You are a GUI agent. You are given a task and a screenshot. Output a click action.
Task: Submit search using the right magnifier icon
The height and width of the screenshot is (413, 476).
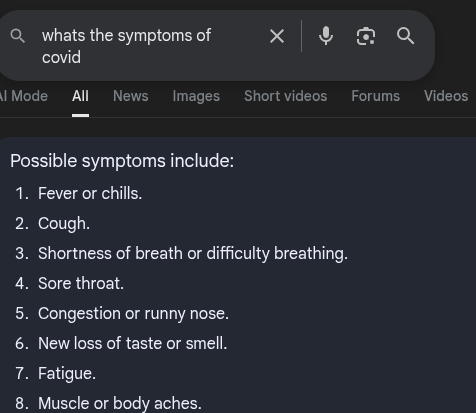pyautogui.click(x=405, y=36)
